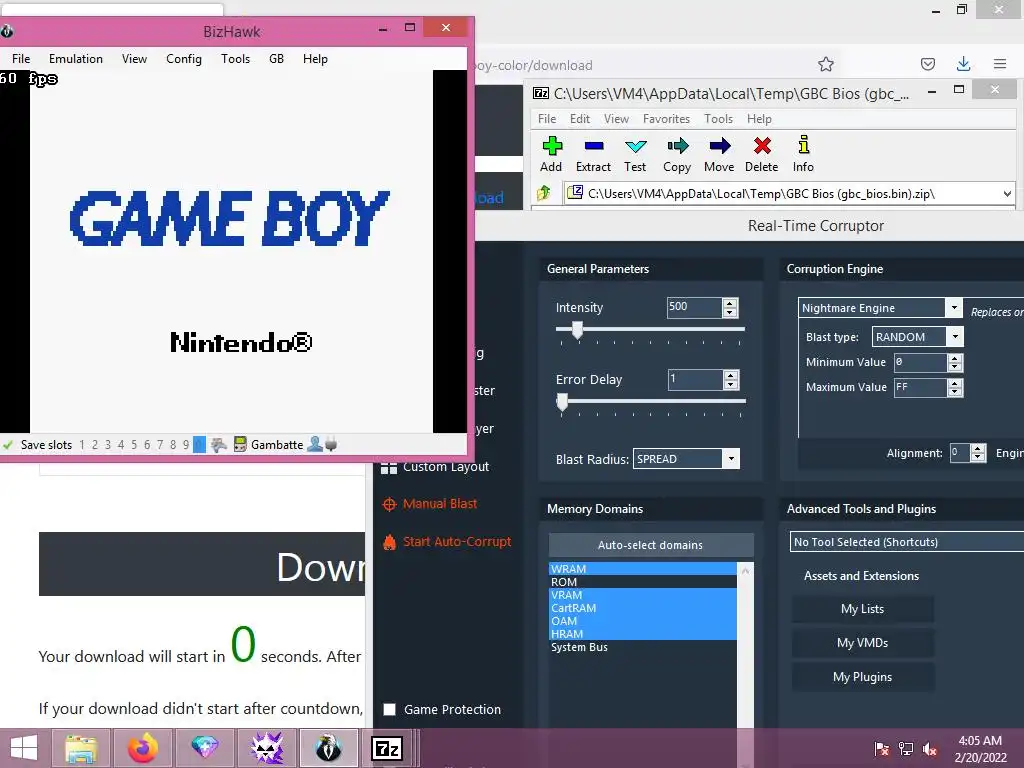Image resolution: width=1024 pixels, height=768 pixels.
Task: Open the Blast type RANDOM dropdown
Action: pyautogui.click(x=955, y=336)
